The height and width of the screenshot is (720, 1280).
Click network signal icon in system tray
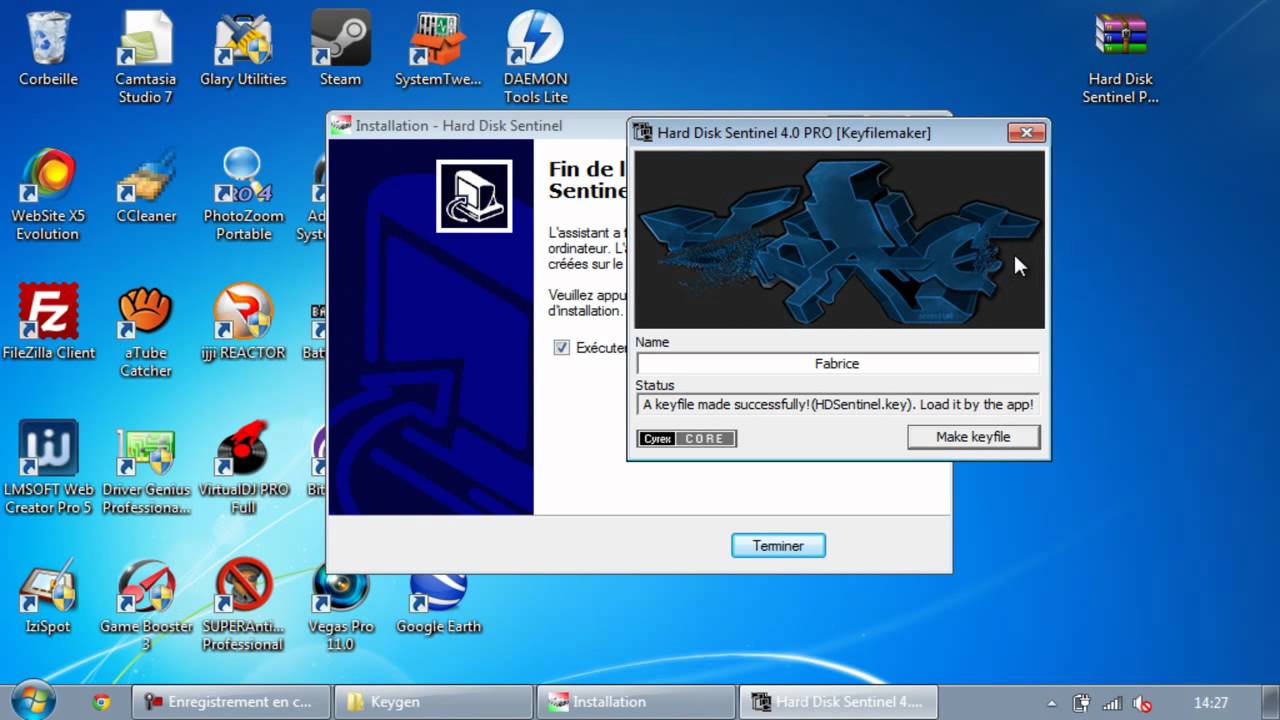pos(1112,703)
